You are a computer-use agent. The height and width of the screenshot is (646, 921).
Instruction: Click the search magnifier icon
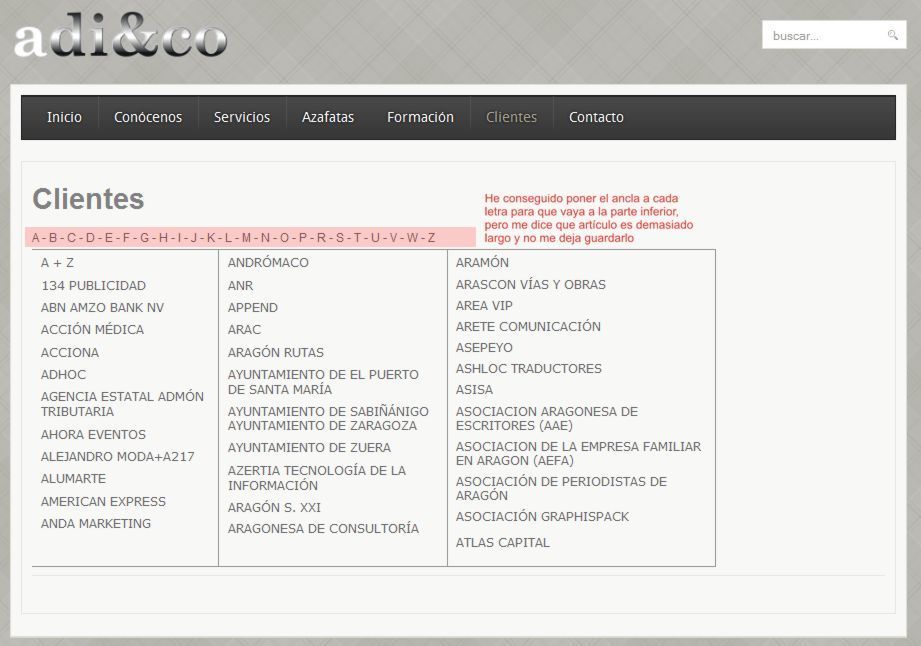tap(892, 35)
